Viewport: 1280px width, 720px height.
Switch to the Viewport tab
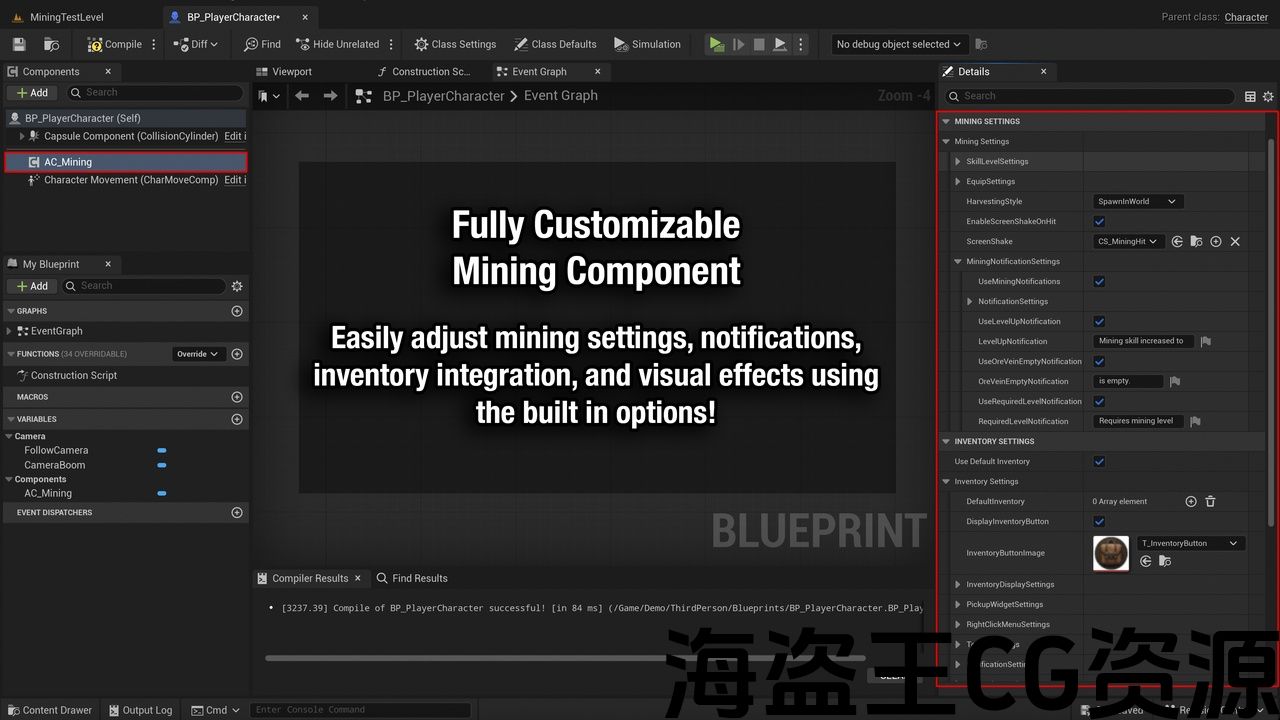291,72
